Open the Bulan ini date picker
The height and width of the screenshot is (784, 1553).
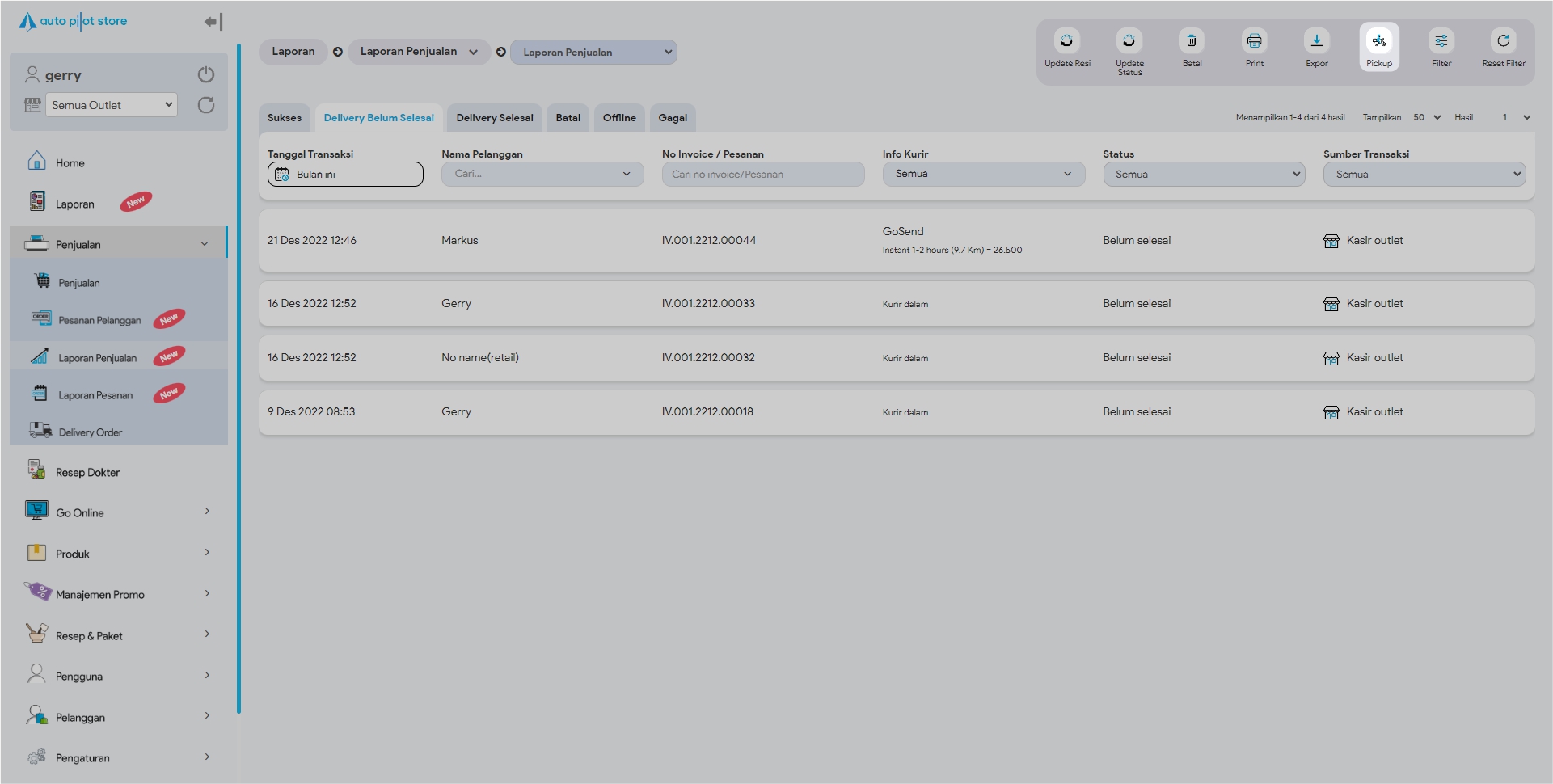[x=345, y=174]
